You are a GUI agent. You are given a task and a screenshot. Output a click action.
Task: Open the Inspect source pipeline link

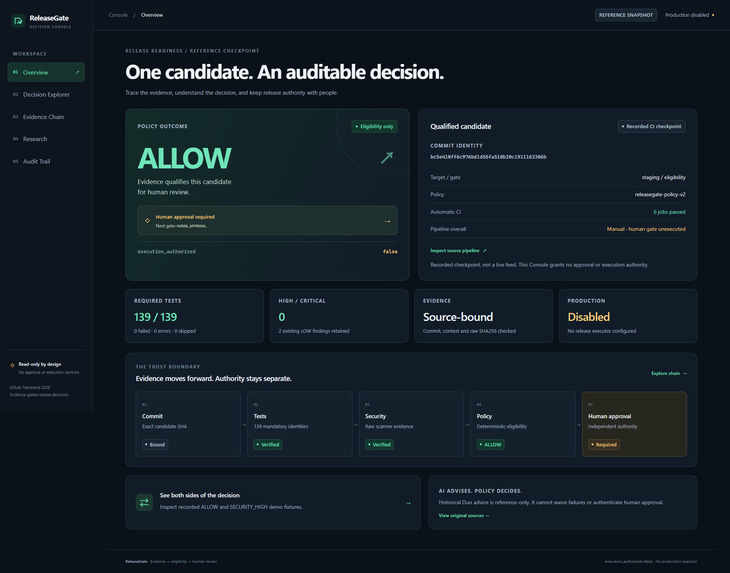458,250
